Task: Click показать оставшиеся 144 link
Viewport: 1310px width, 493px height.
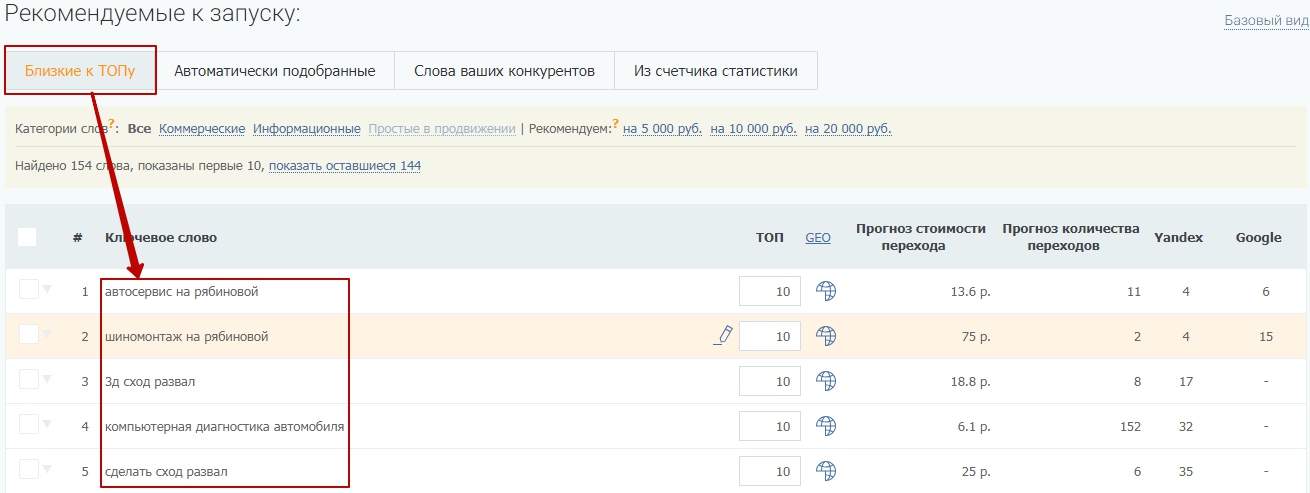Action: click(345, 166)
